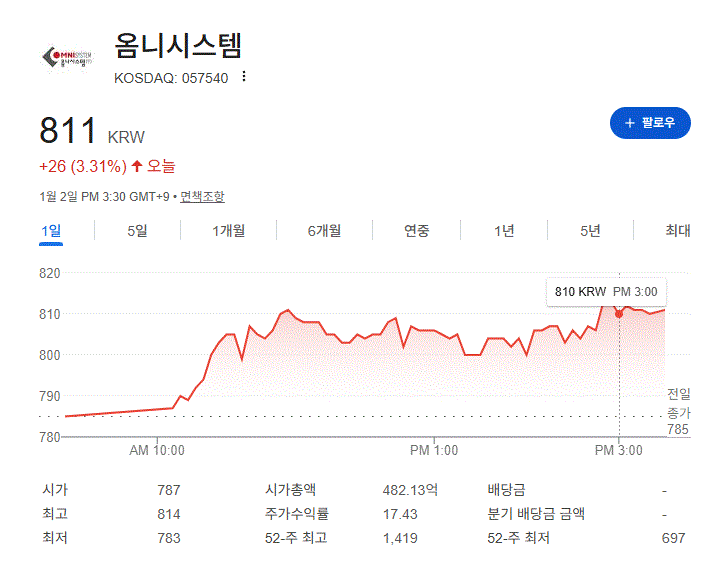Click the follow button (팔로우)
Viewport: 706px width, 570px height.
650,123
